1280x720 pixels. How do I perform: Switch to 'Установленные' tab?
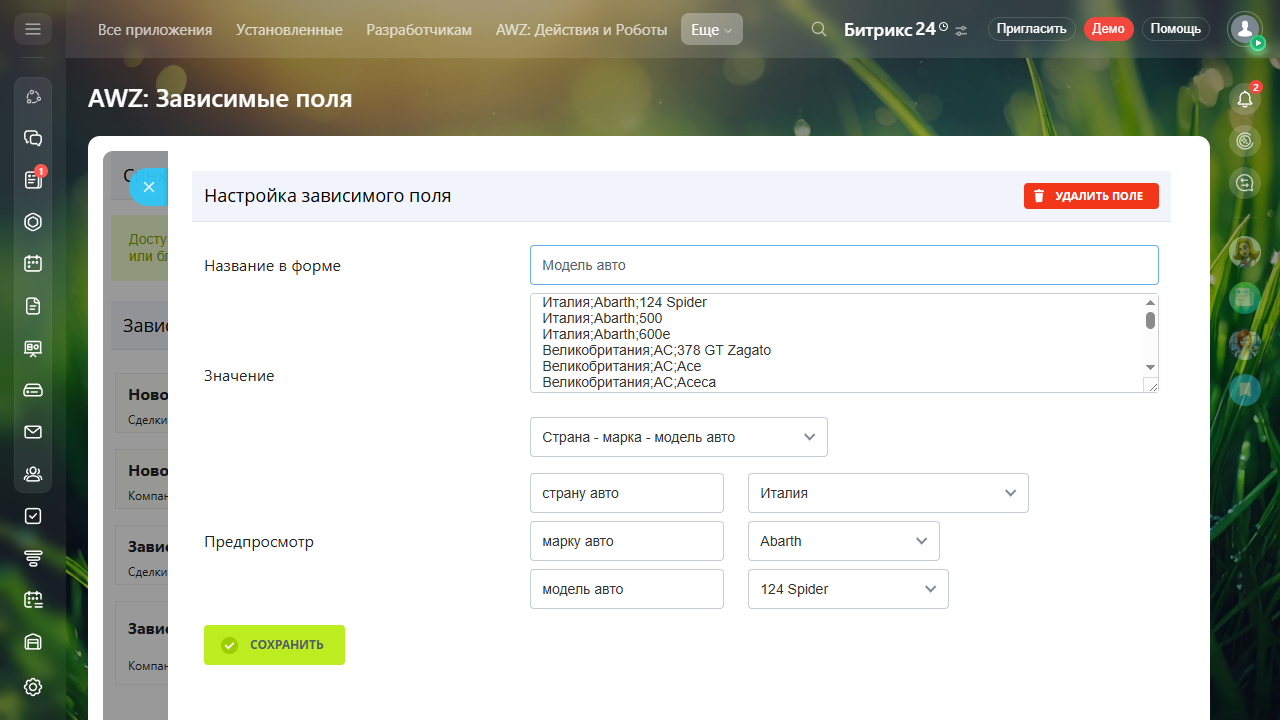click(289, 30)
